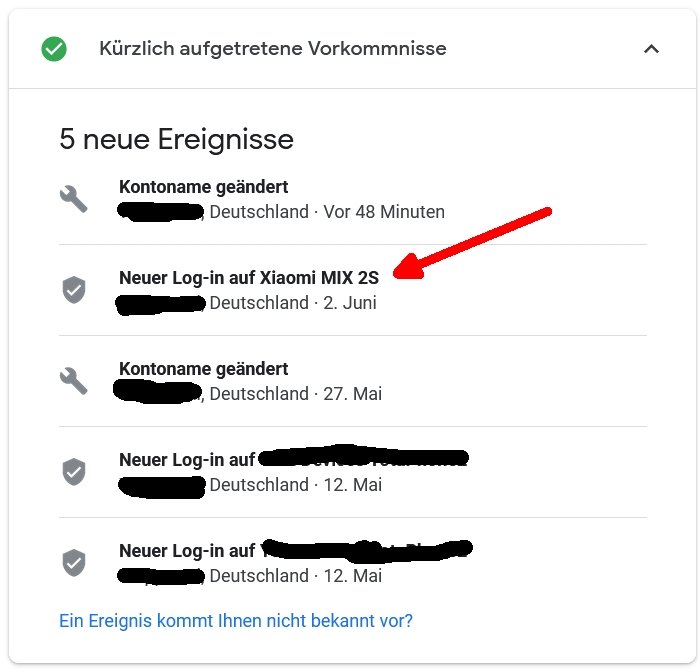The image size is (700, 672).
Task: Click 'Deutschland · Vor 48 Minuten' detail text
Action: click(327, 212)
